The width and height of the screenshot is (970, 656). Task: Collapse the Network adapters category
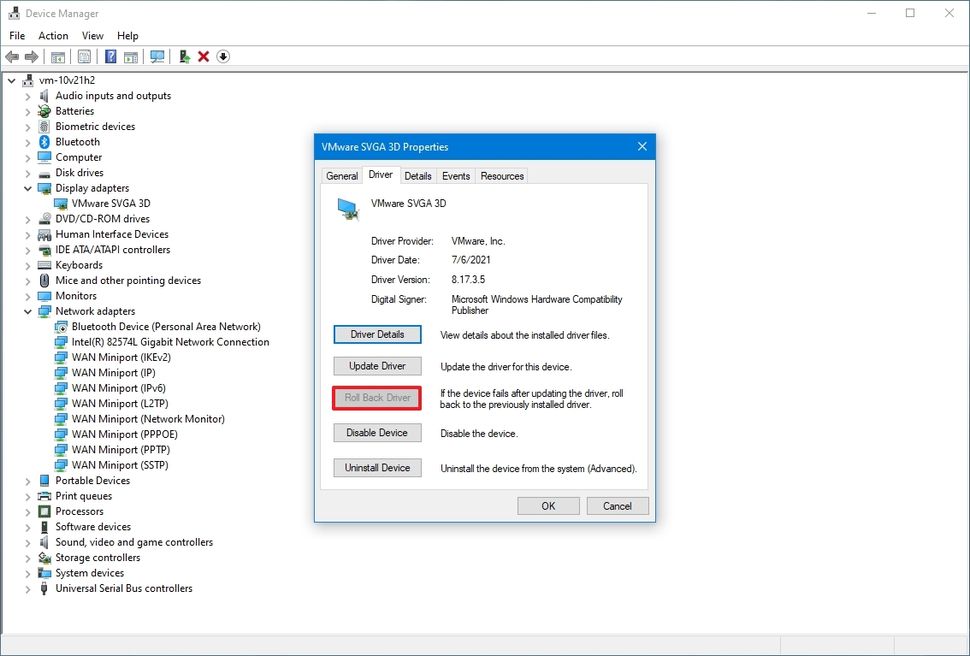tap(28, 311)
